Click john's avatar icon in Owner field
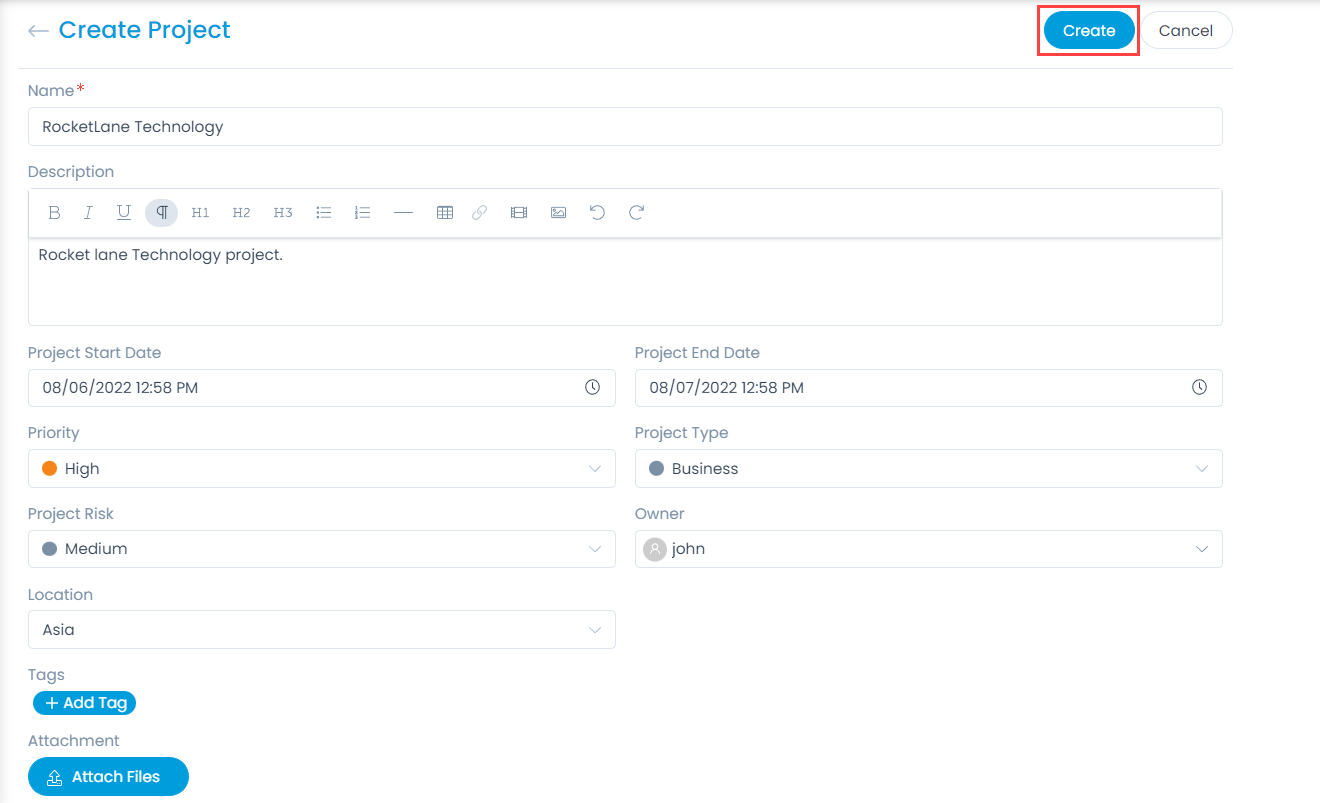This screenshot has width=1320, height=803. pos(655,549)
